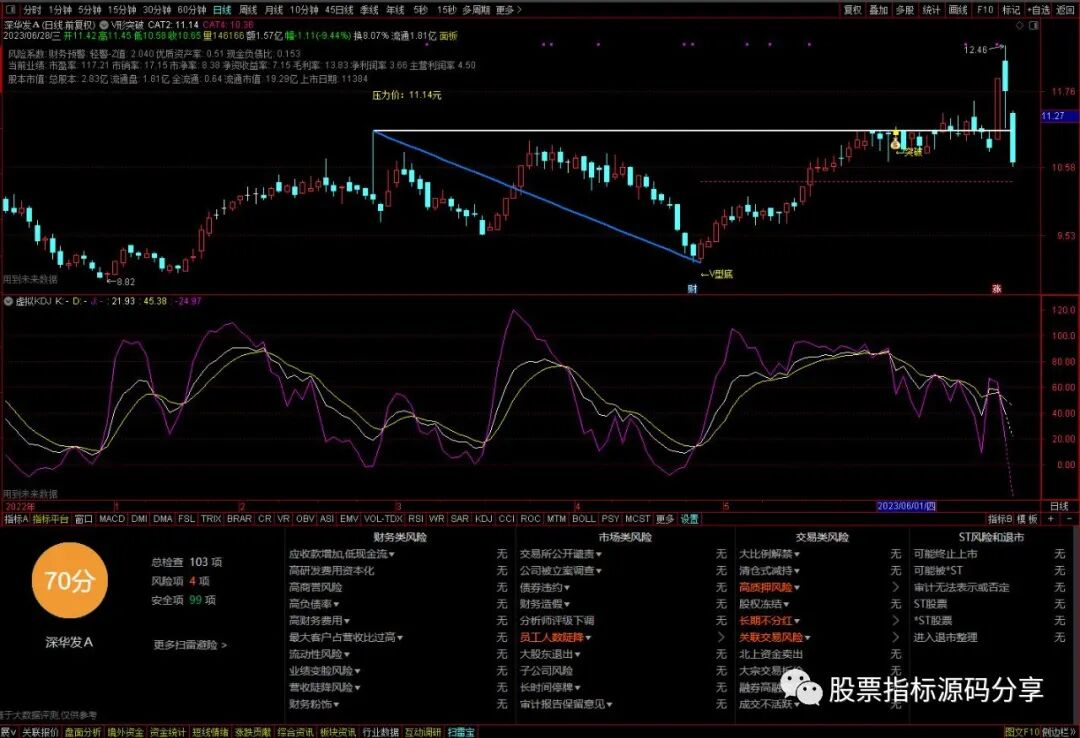Click the 返回 button
The image size is (1080, 738).
(1065, 10)
